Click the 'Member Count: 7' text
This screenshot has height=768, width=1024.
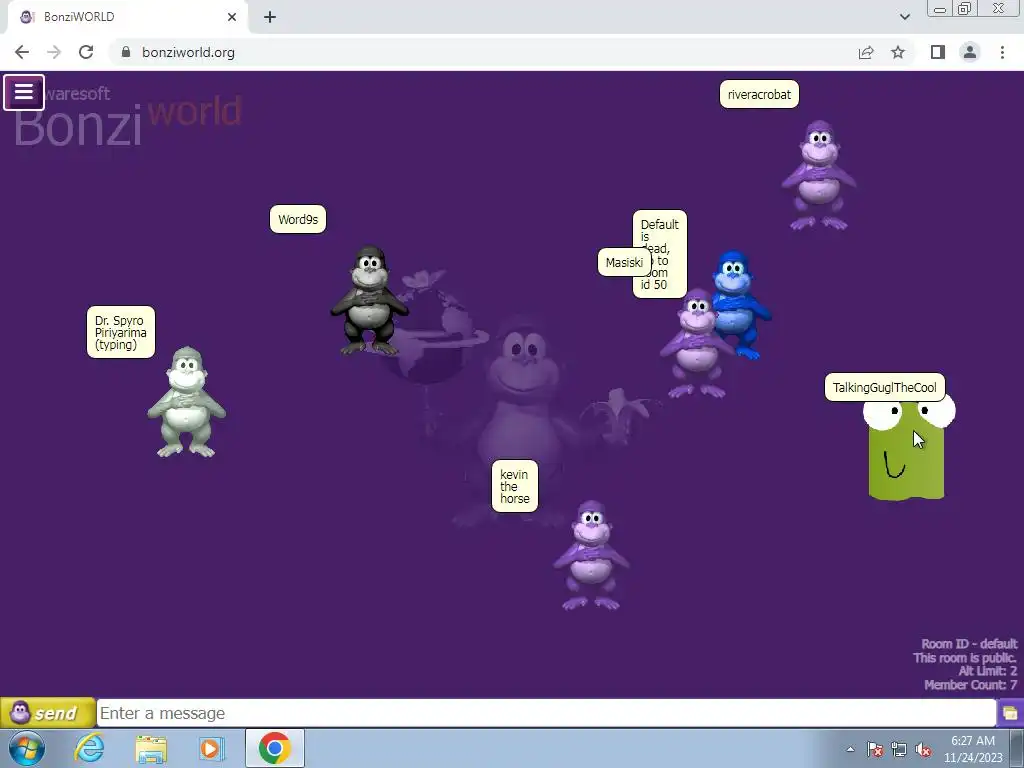[x=970, y=685]
